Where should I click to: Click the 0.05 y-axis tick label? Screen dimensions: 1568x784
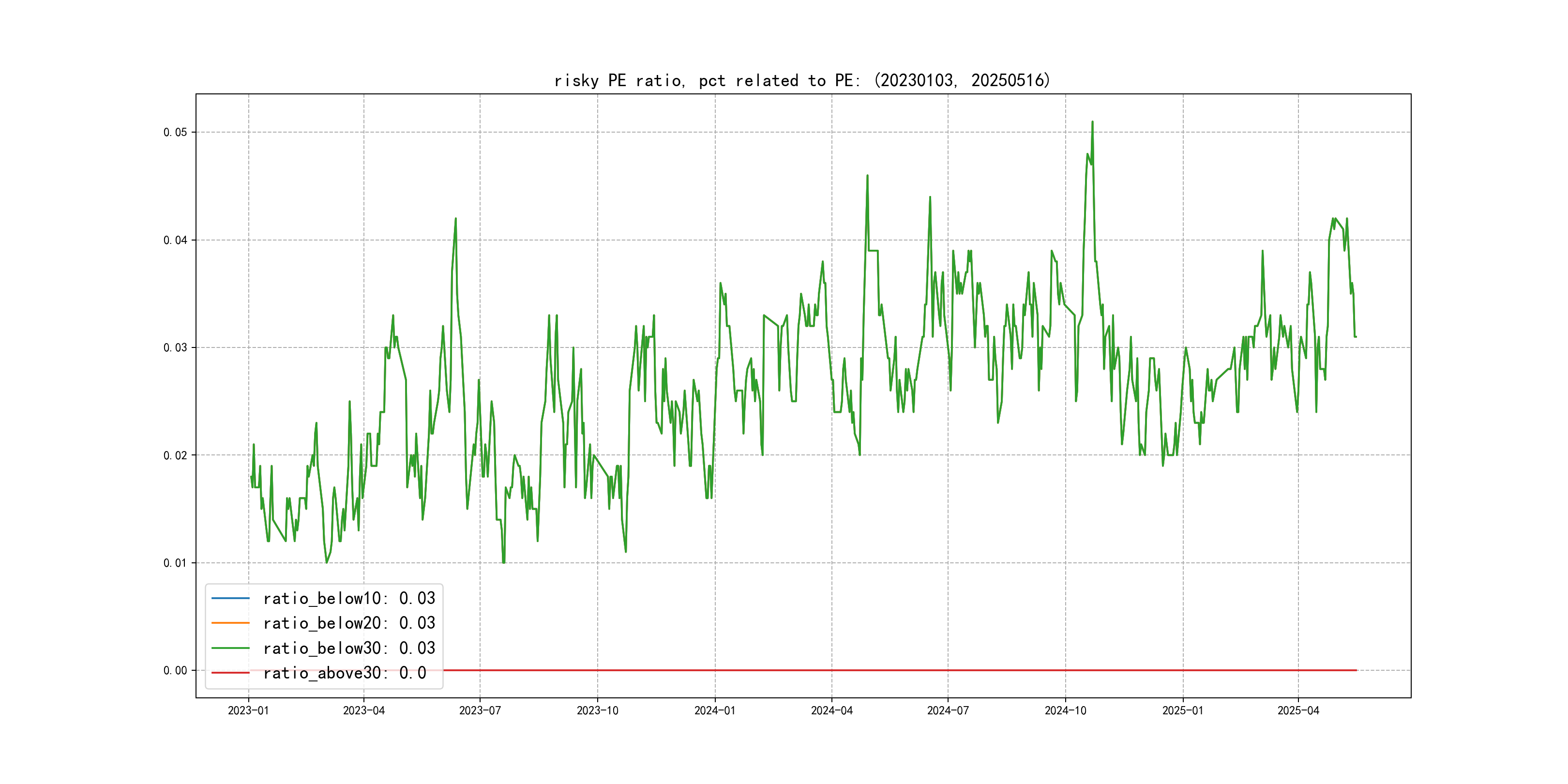175,132
